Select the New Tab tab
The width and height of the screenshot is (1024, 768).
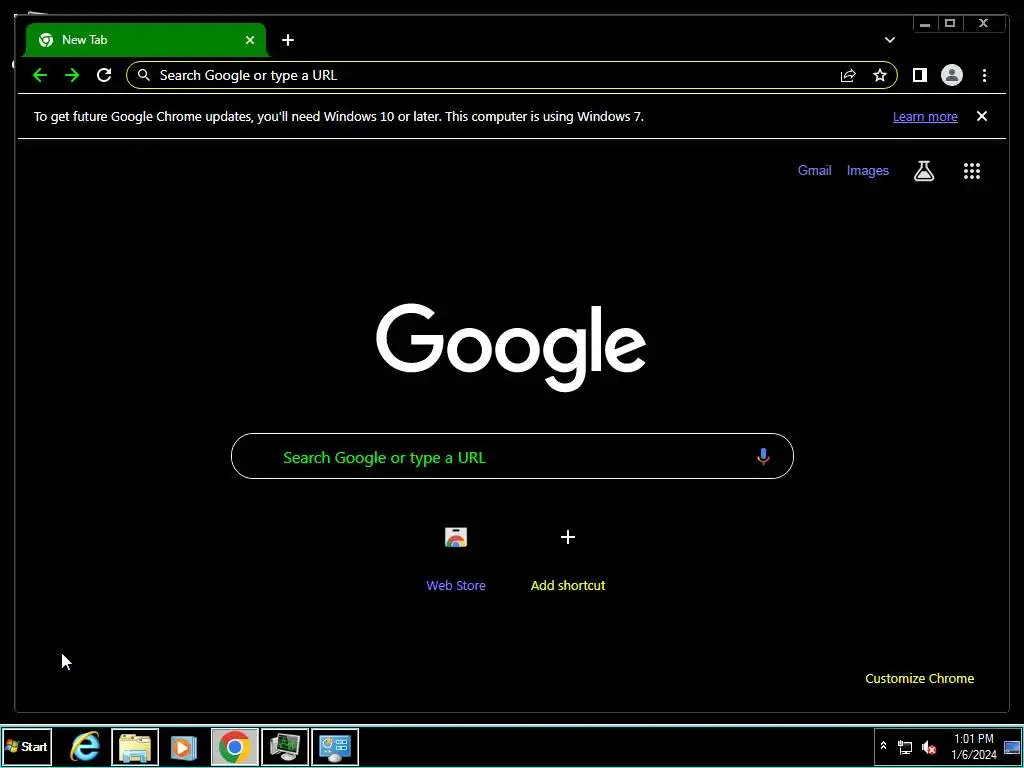pyautogui.click(x=146, y=40)
